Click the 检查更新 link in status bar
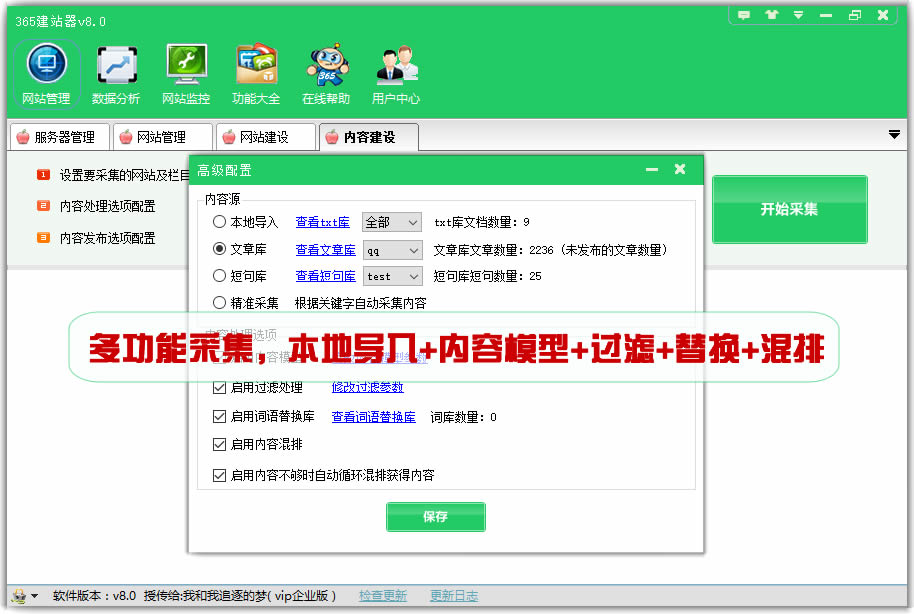This screenshot has width=914, height=614. 383,596
